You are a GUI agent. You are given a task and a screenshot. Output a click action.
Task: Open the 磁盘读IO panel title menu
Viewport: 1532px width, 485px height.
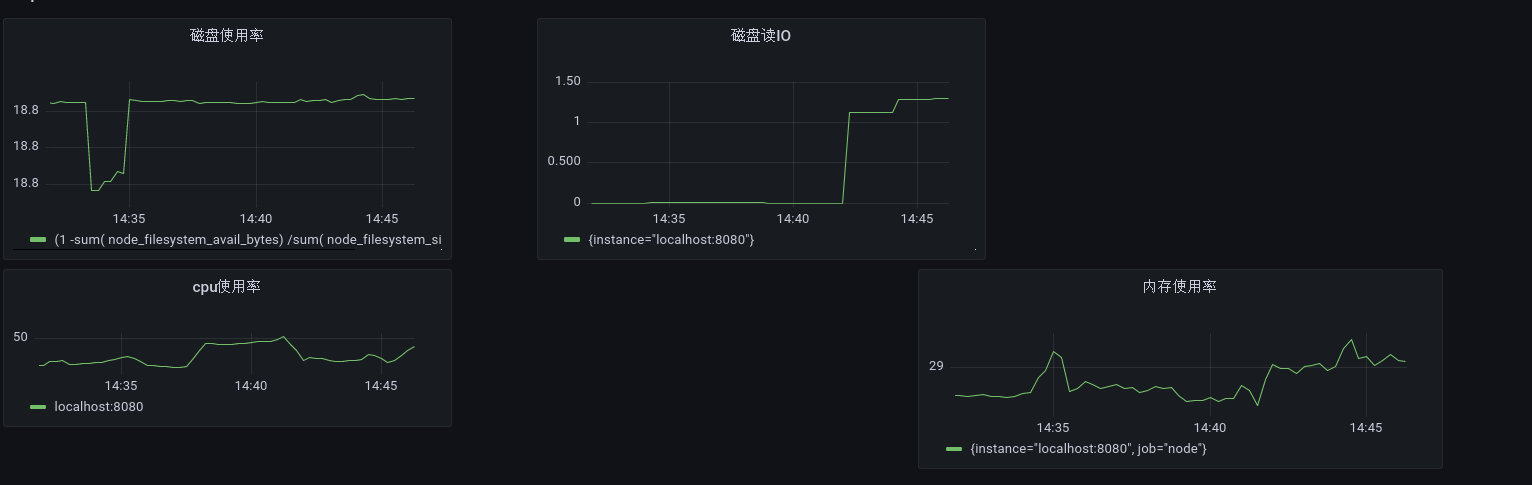(761, 36)
